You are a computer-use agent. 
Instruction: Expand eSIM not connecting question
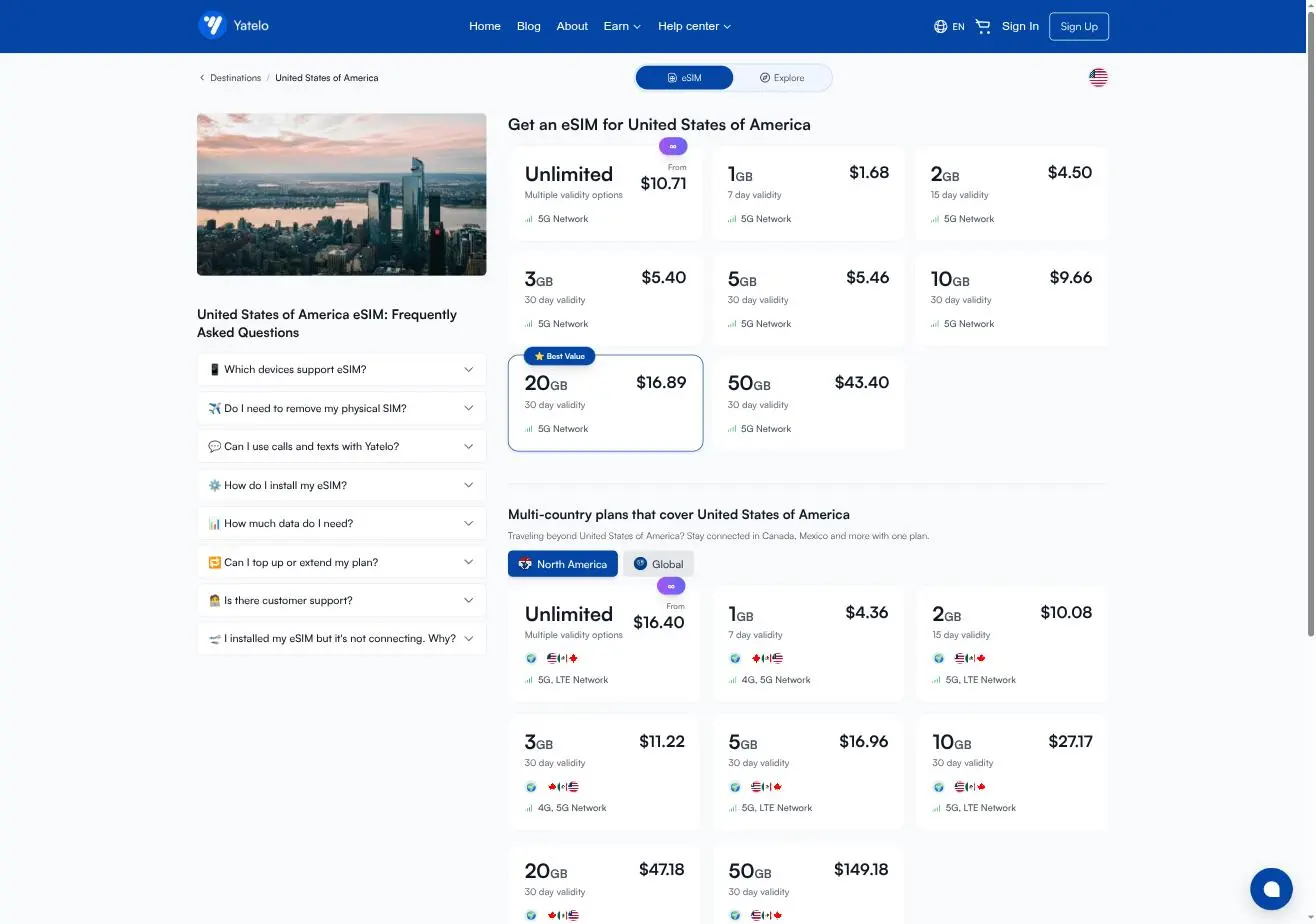click(342, 639)
